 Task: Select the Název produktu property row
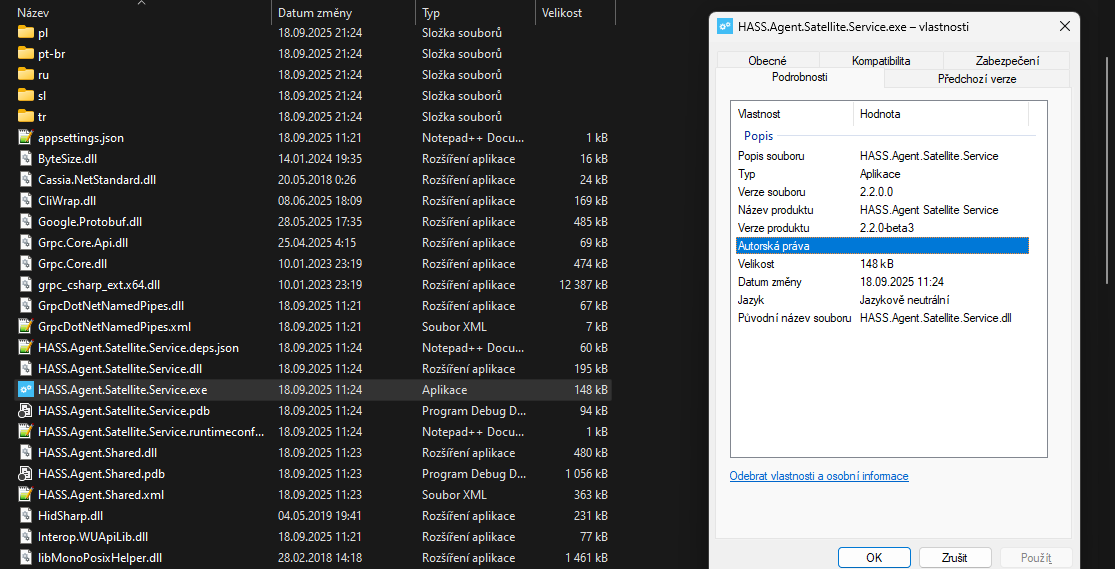coord(882,210)
